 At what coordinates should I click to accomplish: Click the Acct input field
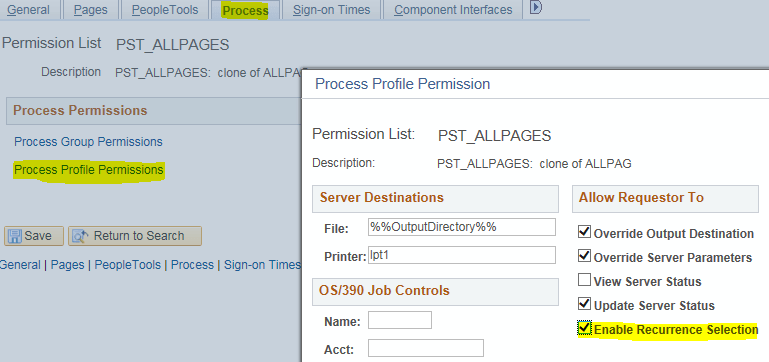click(x=426, y=348)
